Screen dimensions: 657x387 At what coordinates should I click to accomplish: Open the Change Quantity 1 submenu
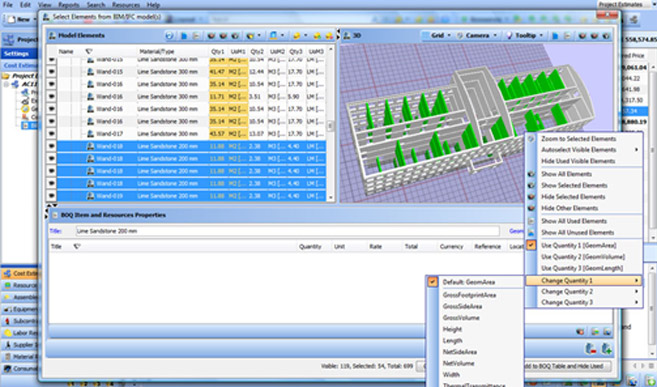(x=584, y=281)
